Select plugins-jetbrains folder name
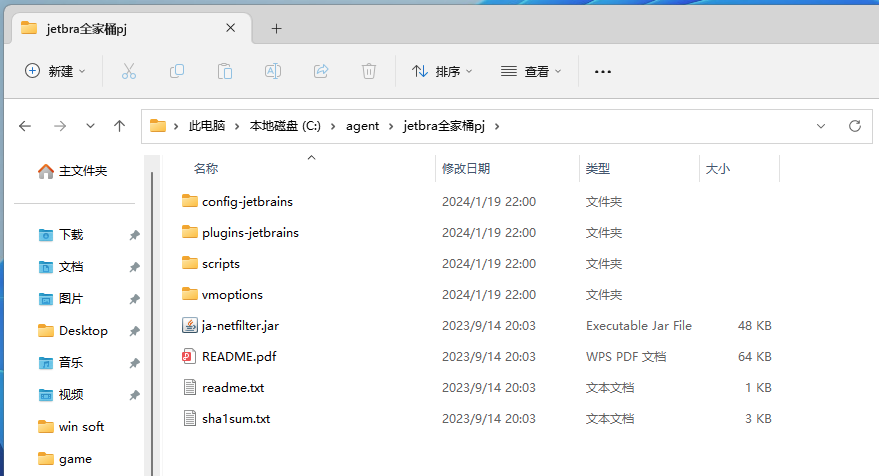879x476 pixels. pos(250,233)
